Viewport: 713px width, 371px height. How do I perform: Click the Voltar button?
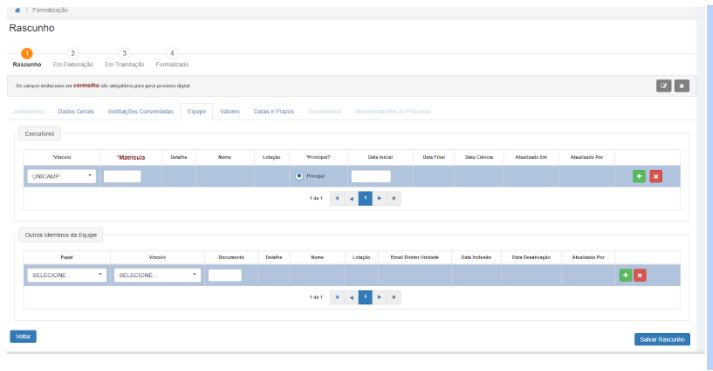pyautogui.click(x=23, y=336)
